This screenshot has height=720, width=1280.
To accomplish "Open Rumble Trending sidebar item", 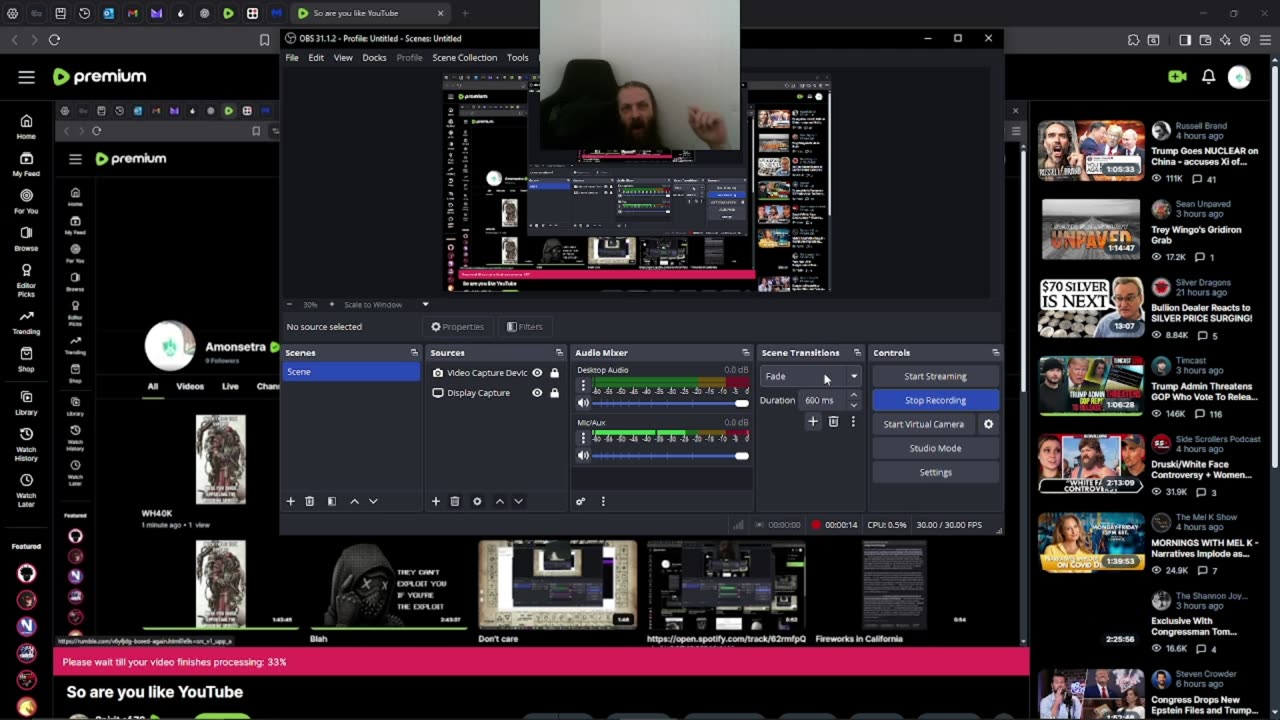I will (x=26, y=321).
